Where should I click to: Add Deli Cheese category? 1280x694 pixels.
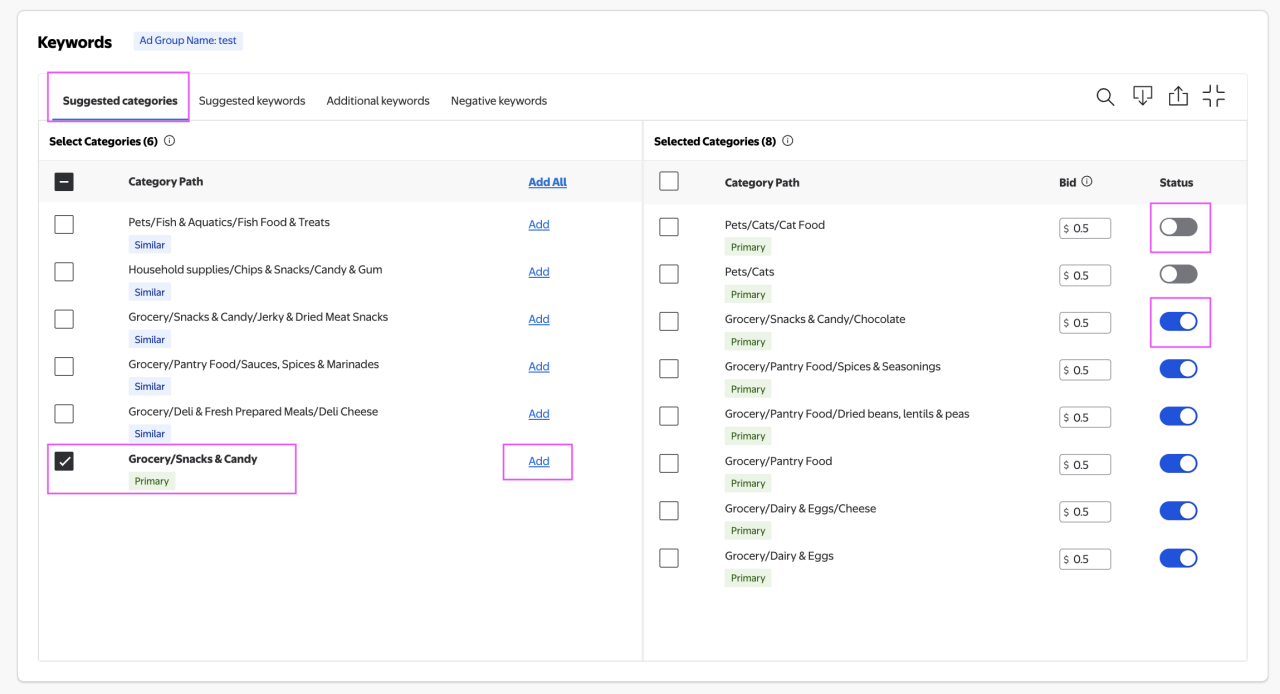click(539, 413)
